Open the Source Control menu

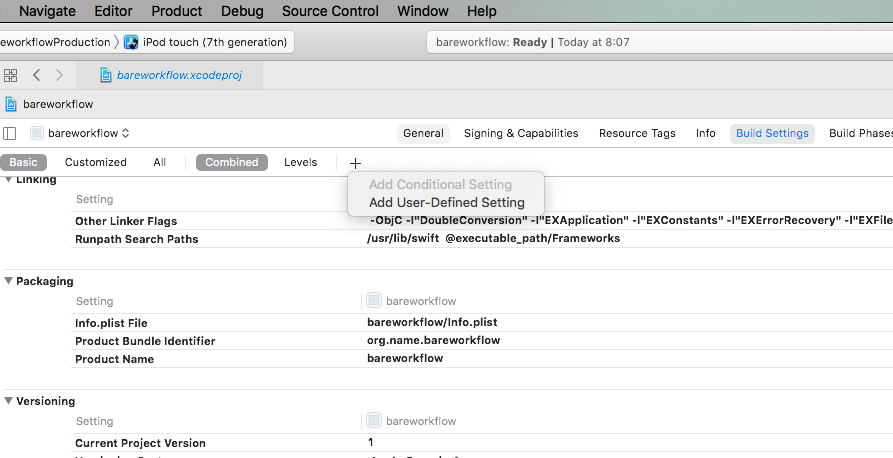[x=330, y=11]
